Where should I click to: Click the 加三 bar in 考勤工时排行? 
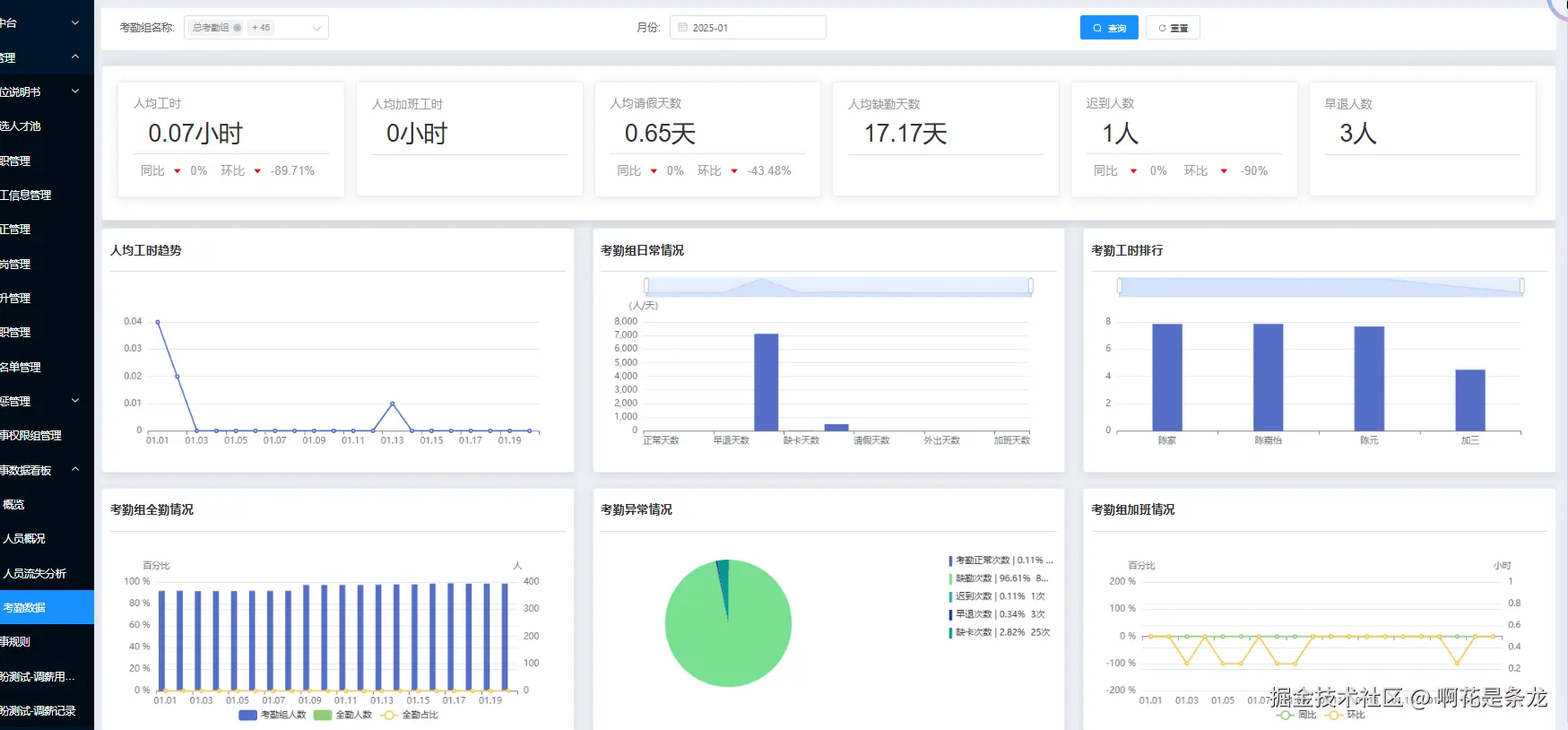click(1470, 400)
